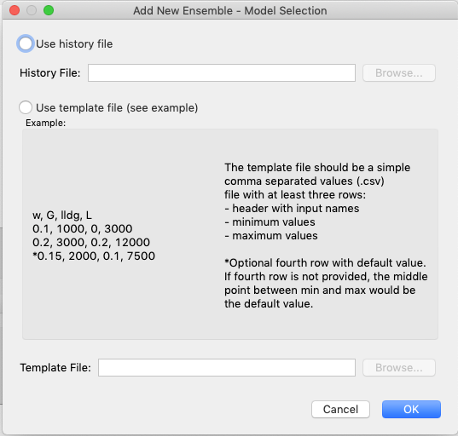Click the '- maximum values' line
Viewport: 458px width, 436px height.
pos(271,236)
